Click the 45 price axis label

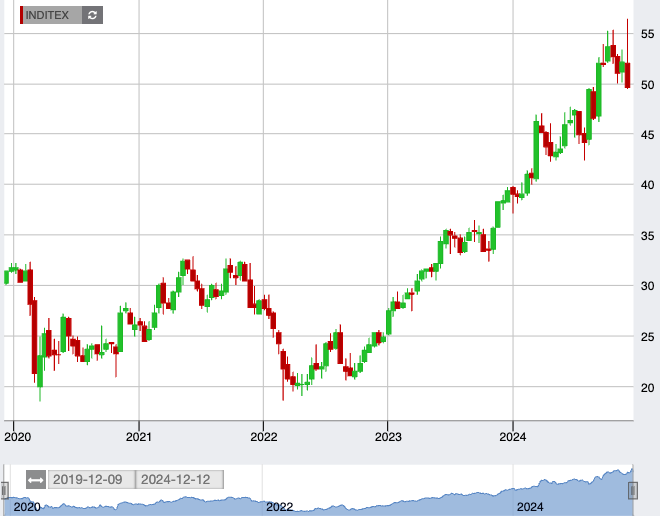[x=648, y=135]
